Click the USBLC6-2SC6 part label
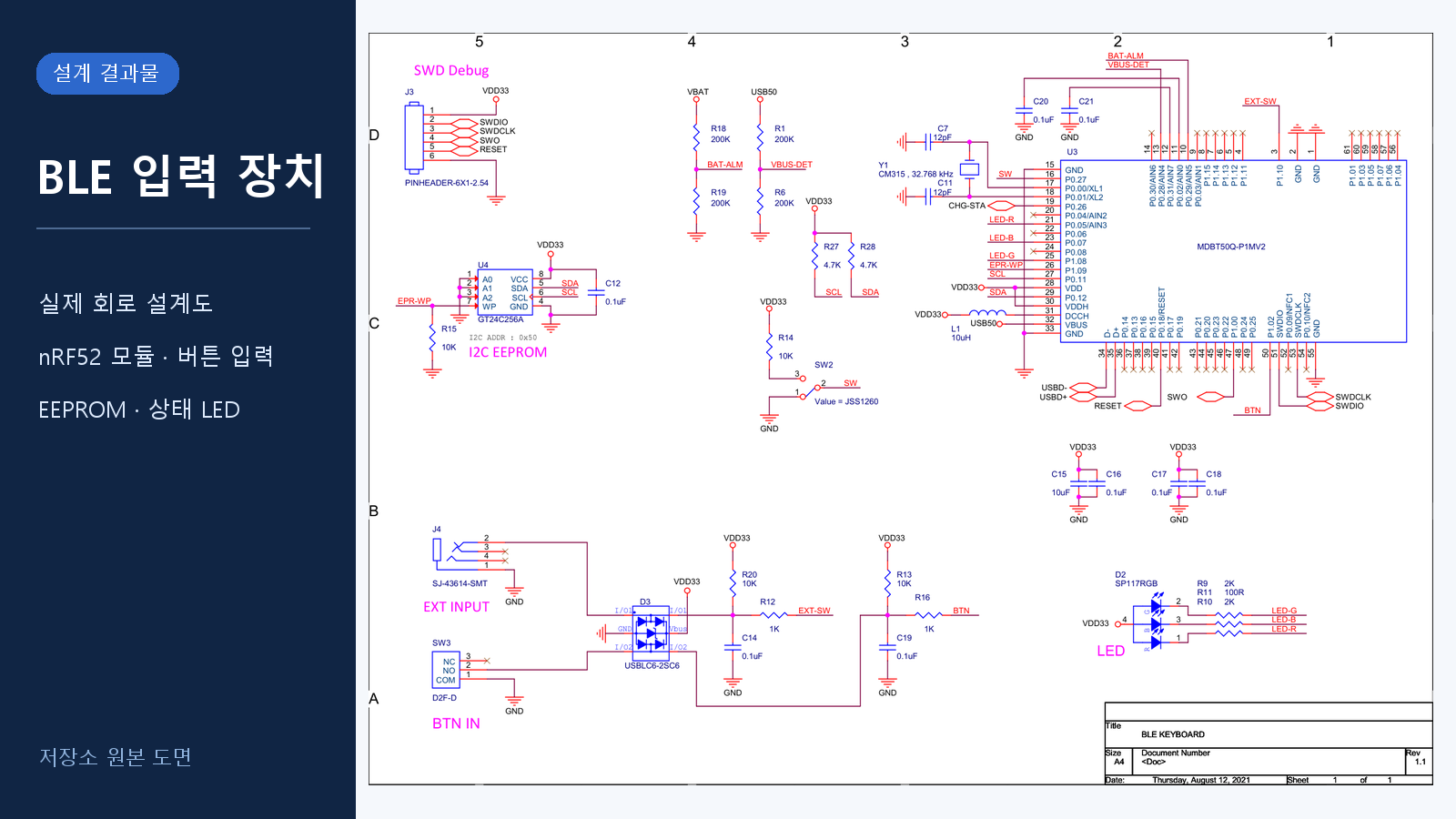The height and width of the screenshot is (819, 1456). pyautogui.click(x=652, y=665)
